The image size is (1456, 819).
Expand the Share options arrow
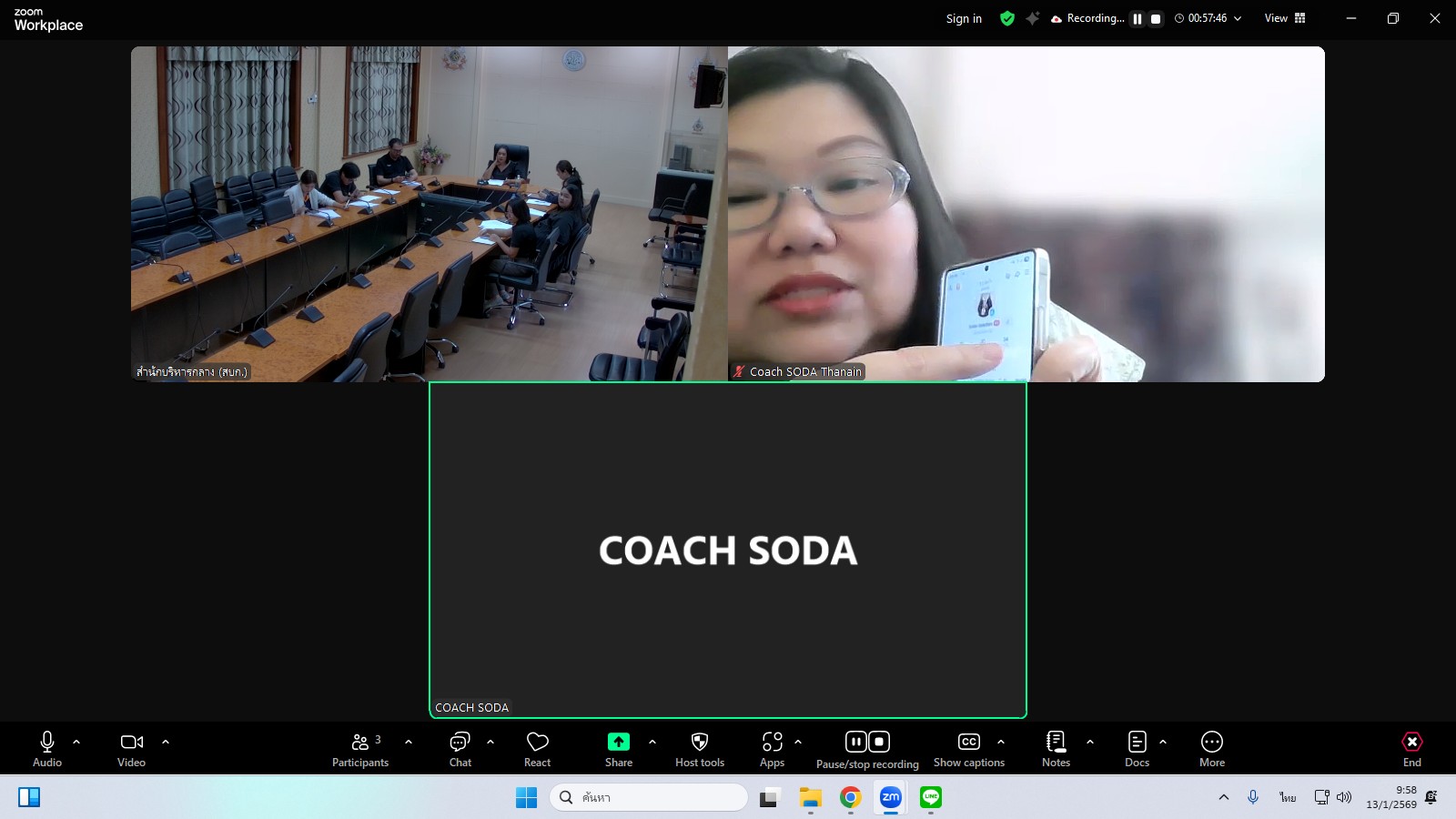[652, 742]
